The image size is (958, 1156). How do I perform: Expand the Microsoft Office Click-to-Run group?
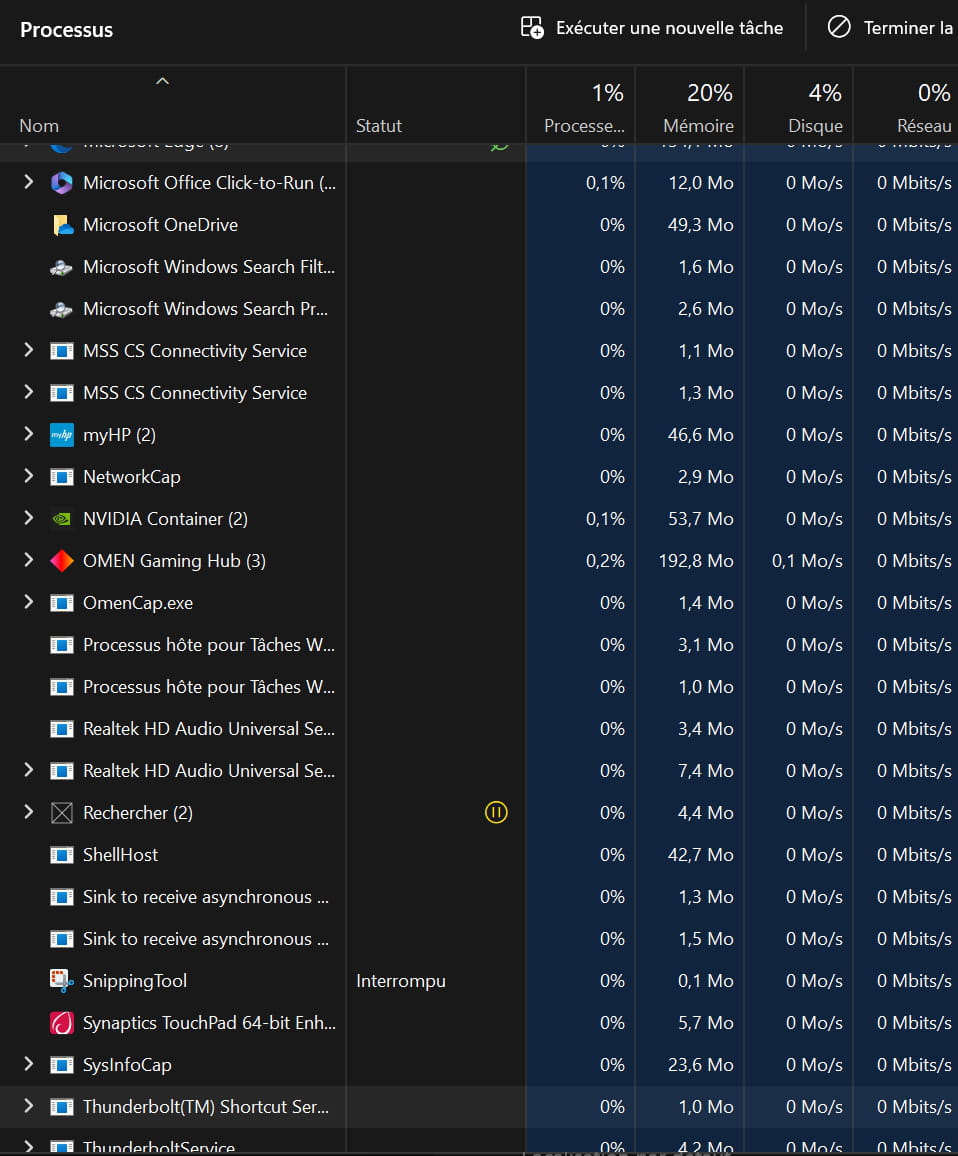[28, 181]
